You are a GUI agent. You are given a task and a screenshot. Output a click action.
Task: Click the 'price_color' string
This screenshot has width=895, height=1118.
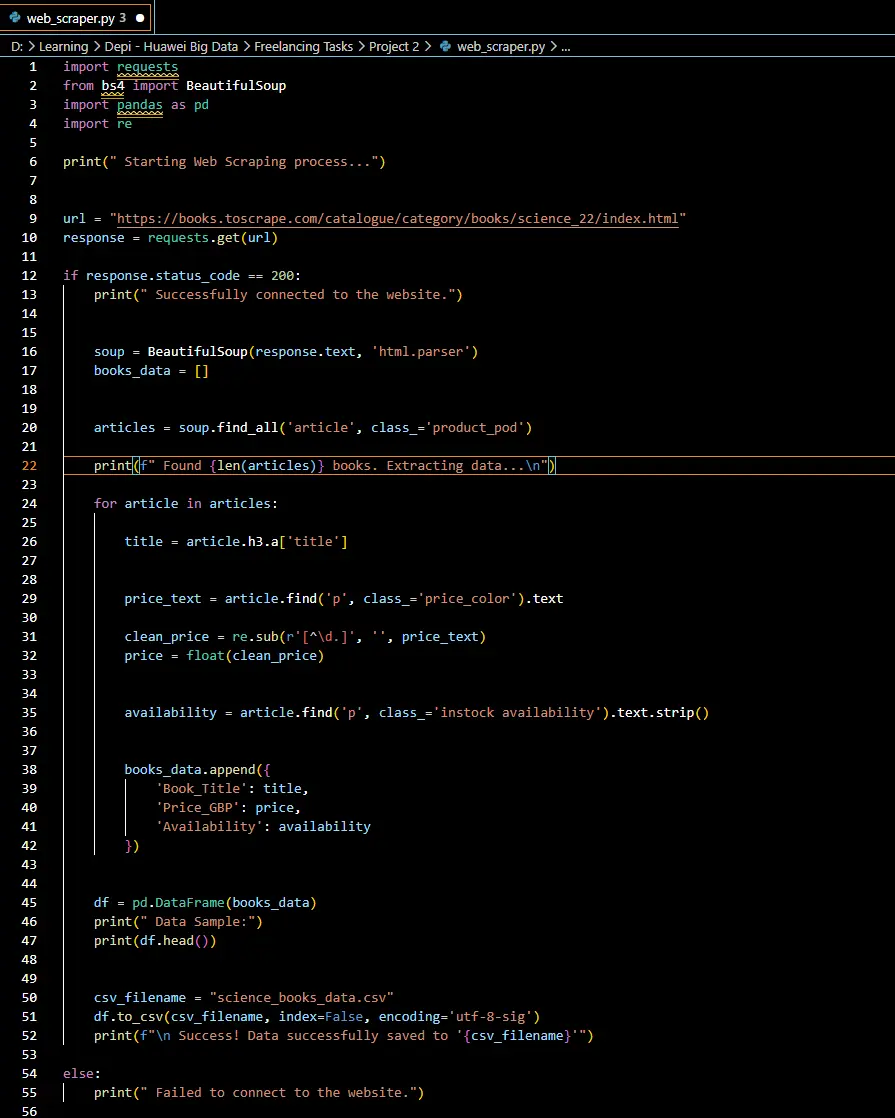tap(467, 599)
